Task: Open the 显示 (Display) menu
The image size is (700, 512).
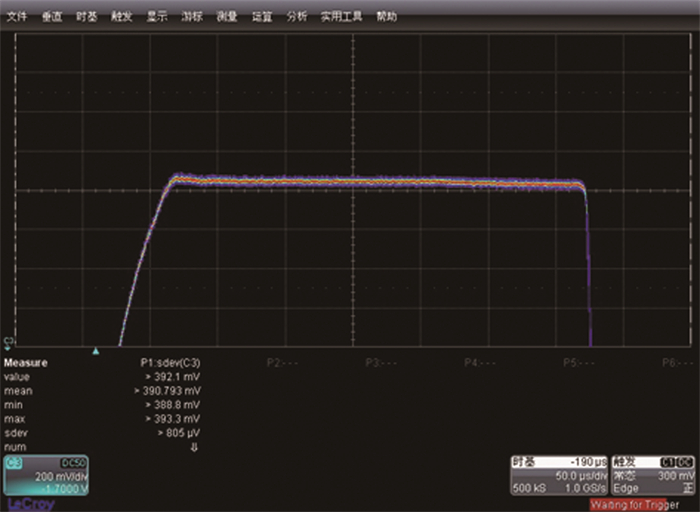Action: (x=156, y=17)
